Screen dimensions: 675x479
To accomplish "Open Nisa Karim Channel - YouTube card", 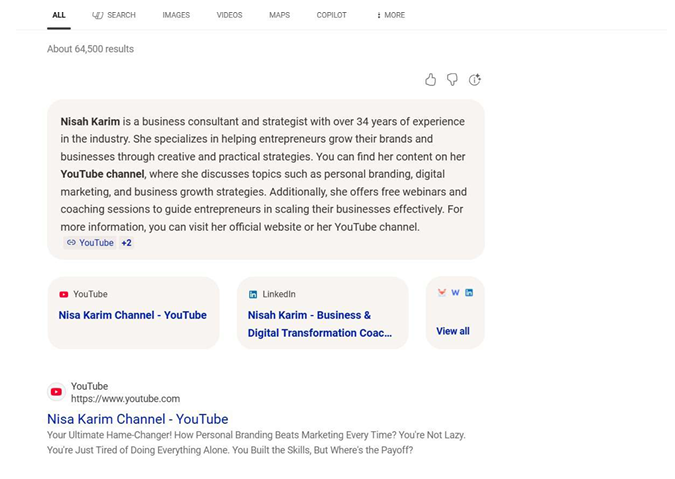I will [133, 313].
